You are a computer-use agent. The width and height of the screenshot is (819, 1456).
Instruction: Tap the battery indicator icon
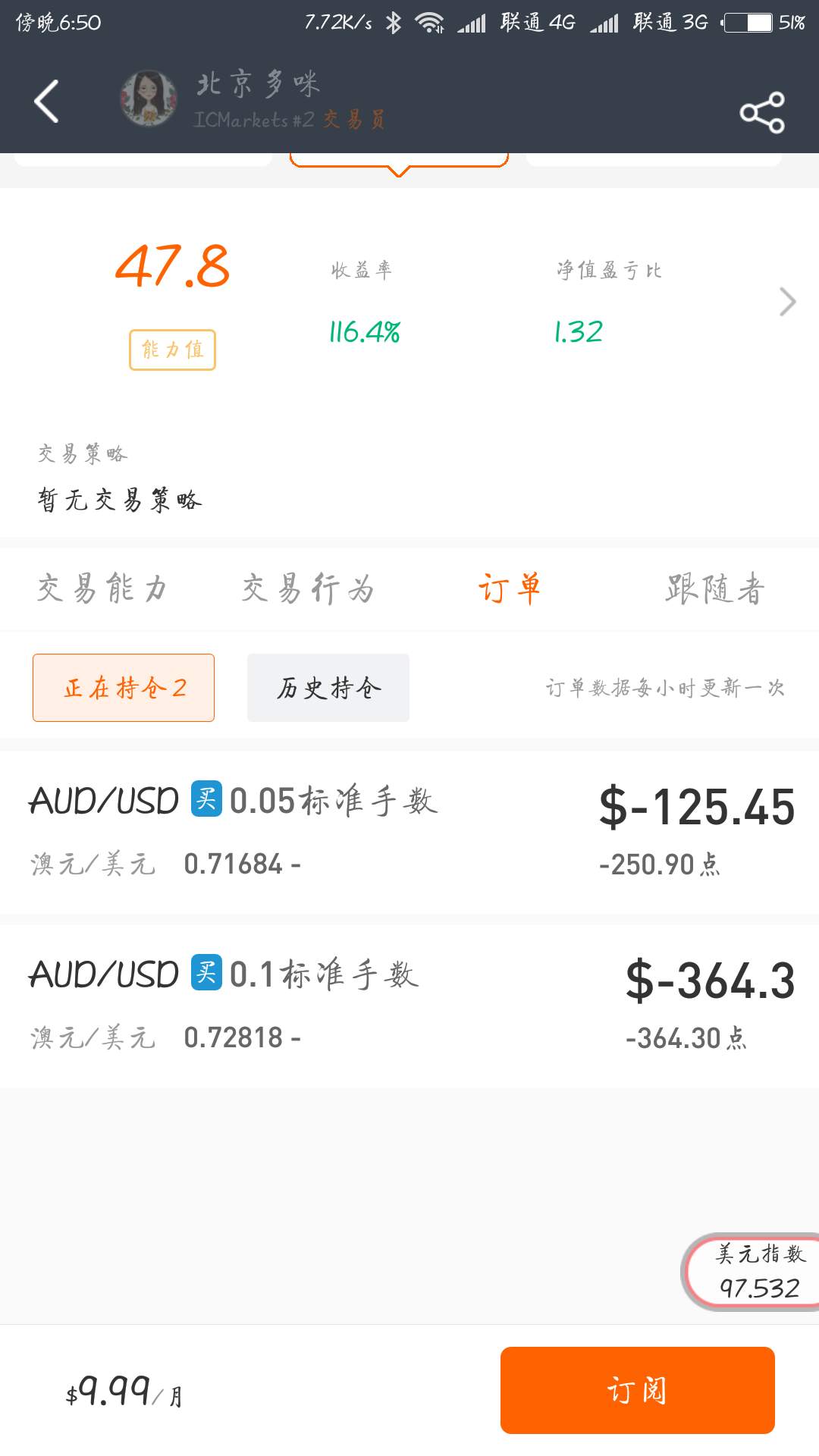pyautogui.click(x=748, y=23)
